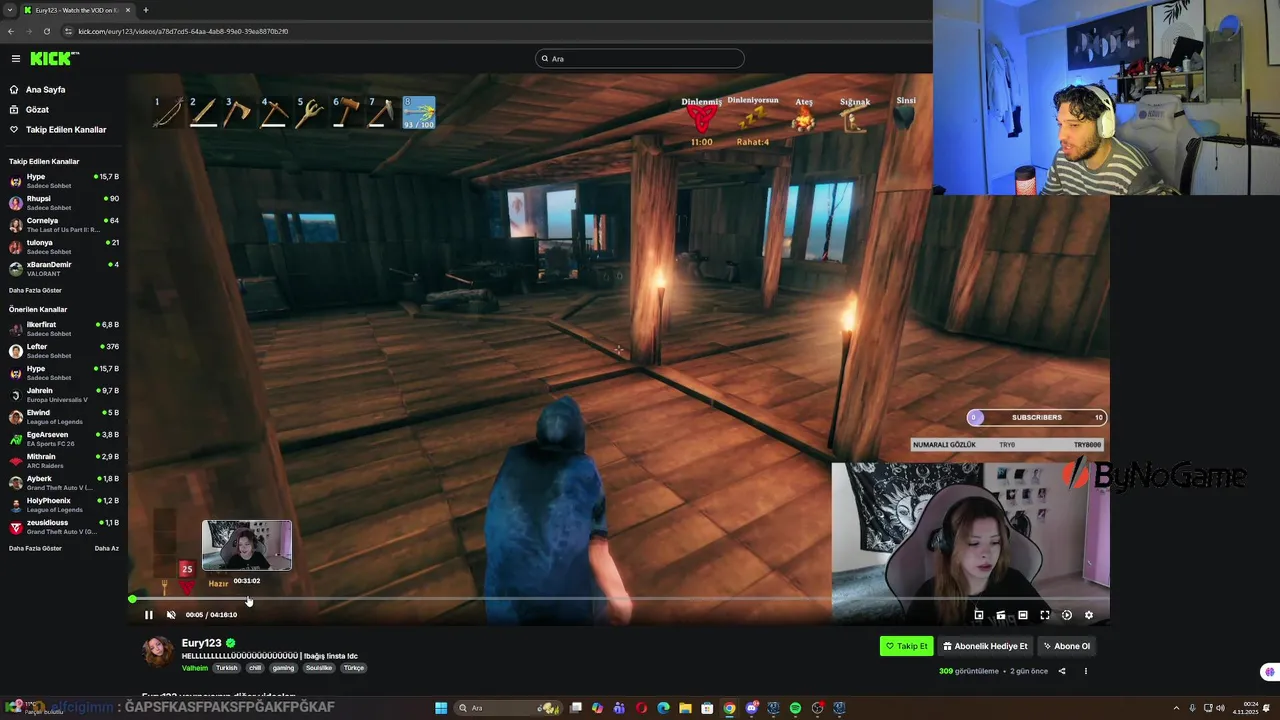
Task: Open Chrome tab search dropdown
Action: (10, 10)
